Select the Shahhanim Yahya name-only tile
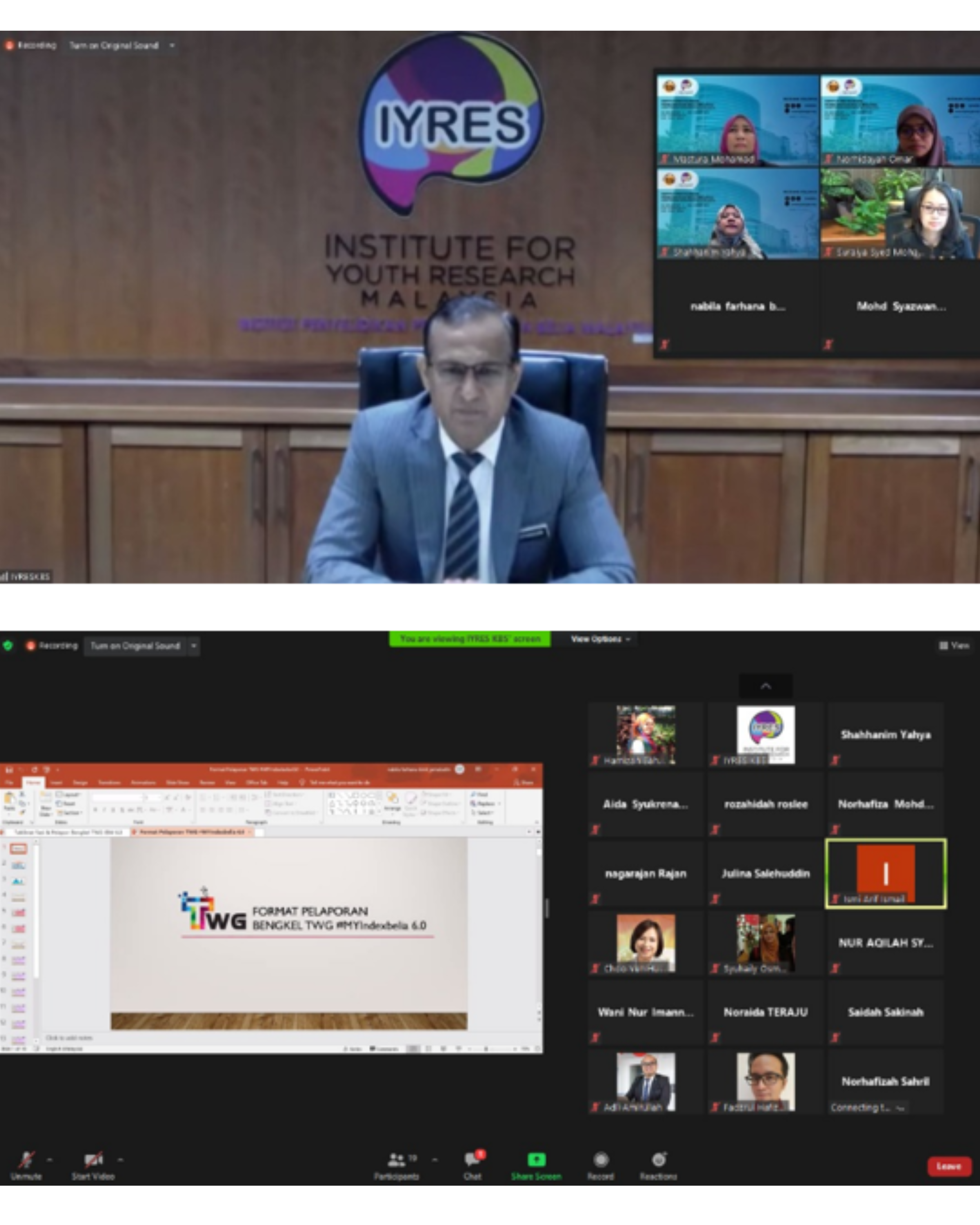The width and height of the screenshot is (980, 1225). [x=885, y=735]
